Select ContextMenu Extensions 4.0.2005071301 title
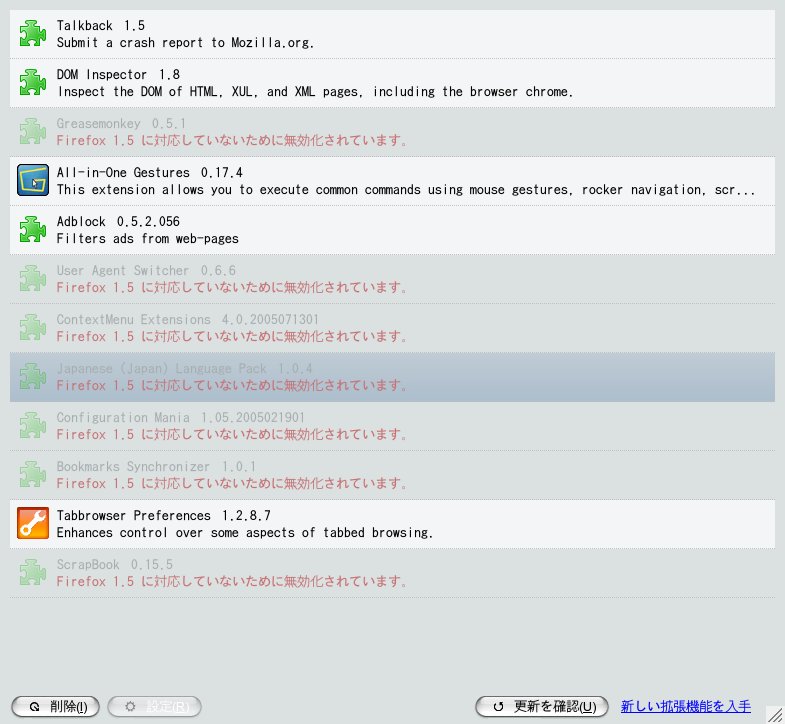 click(188, 320)
